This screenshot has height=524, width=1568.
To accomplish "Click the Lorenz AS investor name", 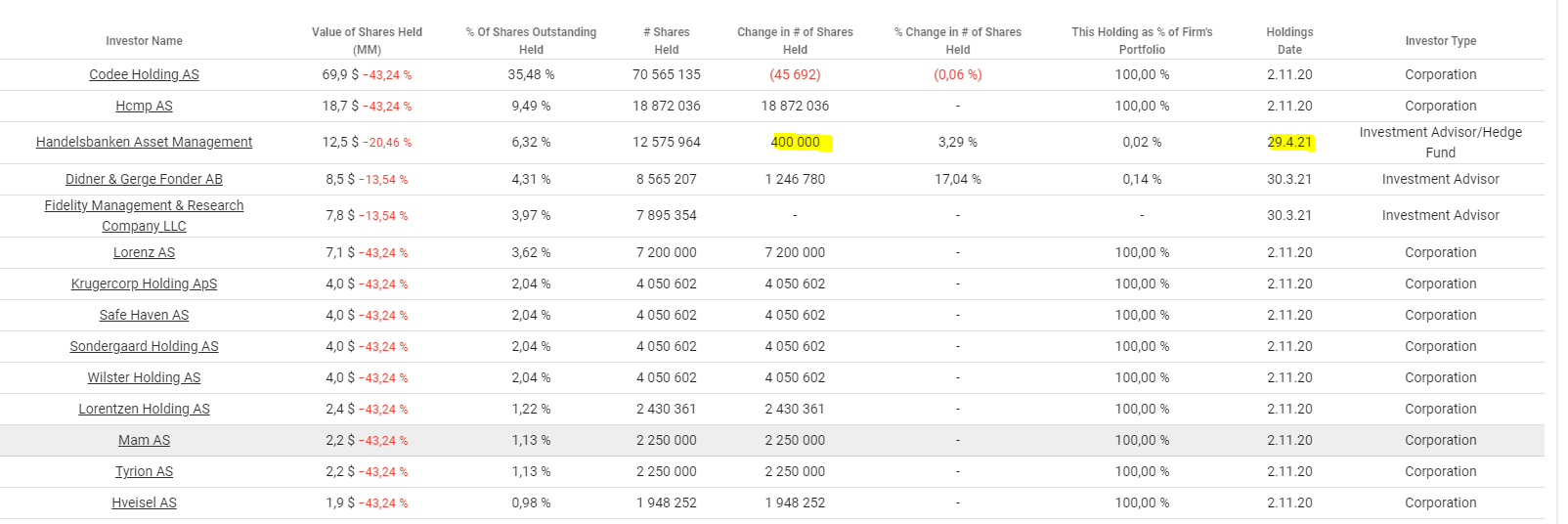I will point(144,252).
